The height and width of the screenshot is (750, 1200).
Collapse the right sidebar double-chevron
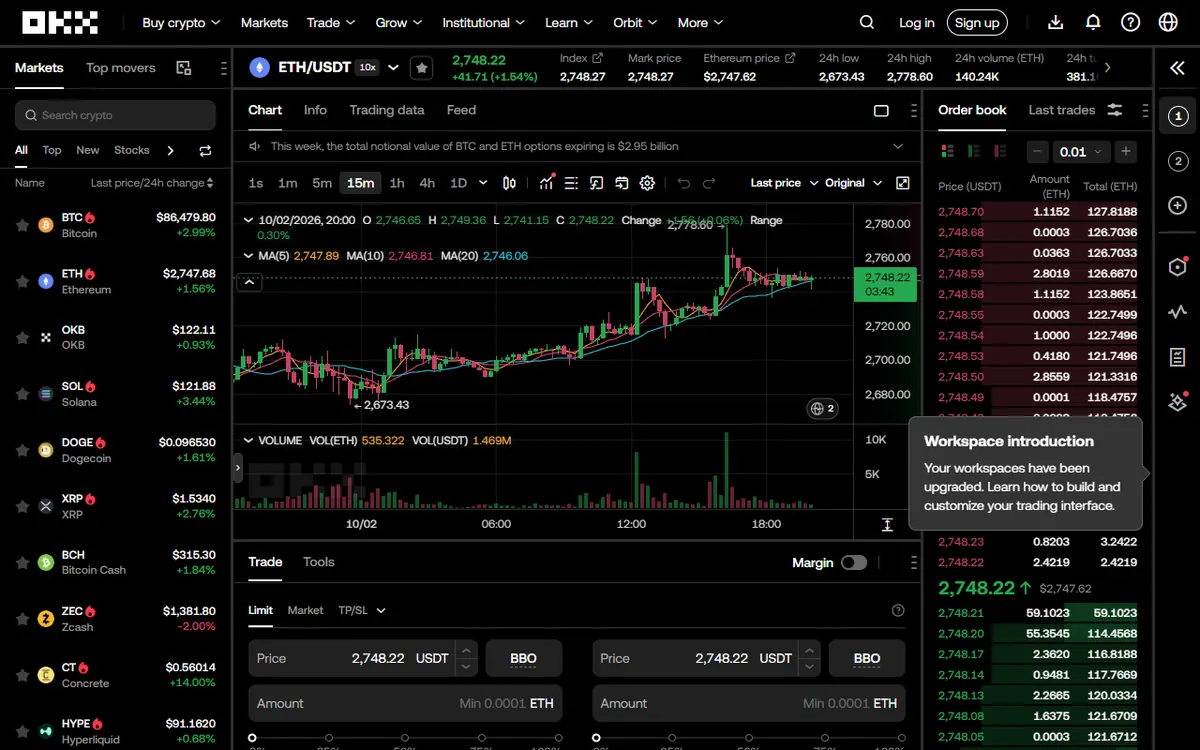pyautogui.click(x=1177, y=68)
